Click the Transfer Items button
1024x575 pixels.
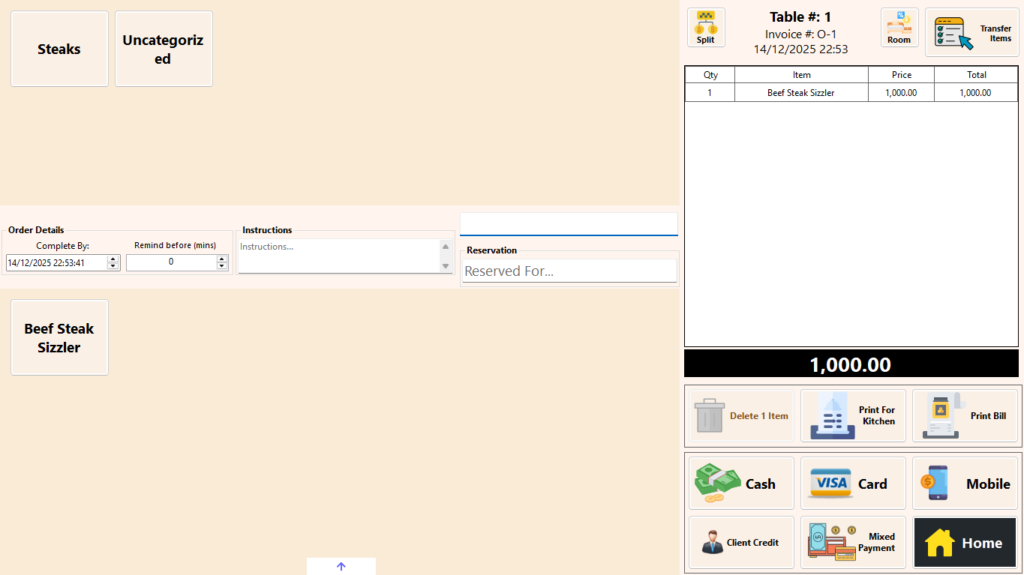point(971,32)
